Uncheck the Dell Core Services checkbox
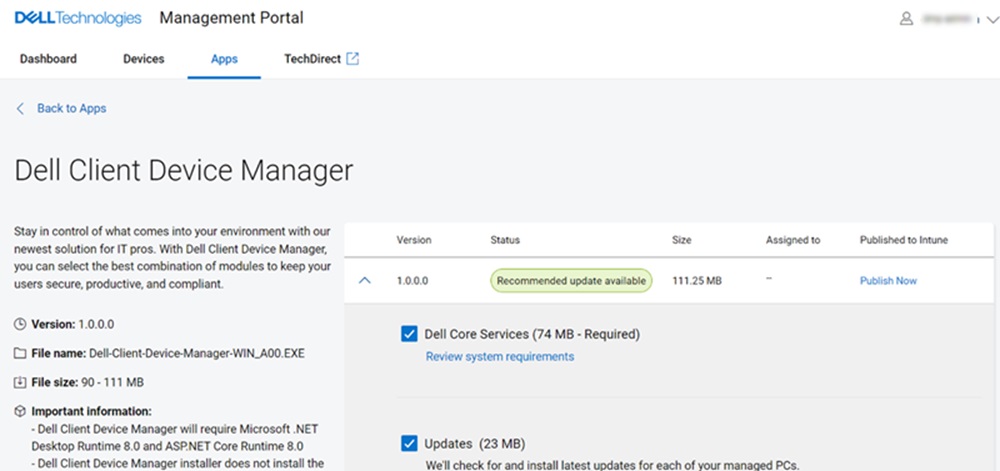Viewport: 1000px width, 471px height. point(409,334)
